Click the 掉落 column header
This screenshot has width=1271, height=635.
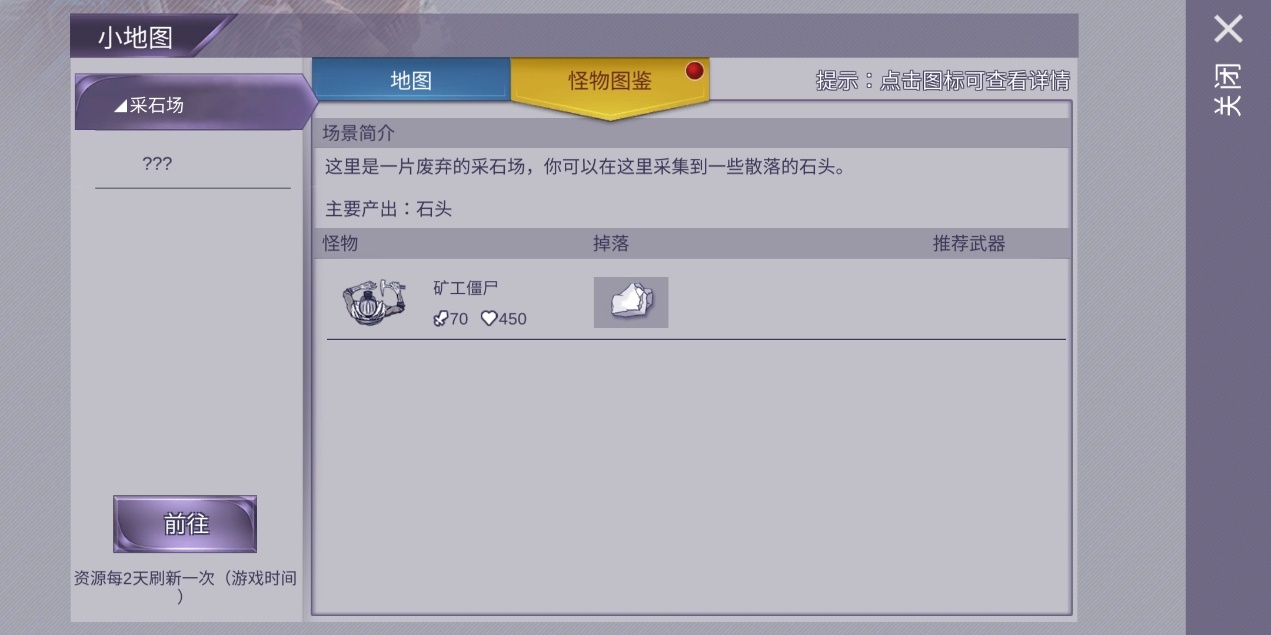coord(611,243)
